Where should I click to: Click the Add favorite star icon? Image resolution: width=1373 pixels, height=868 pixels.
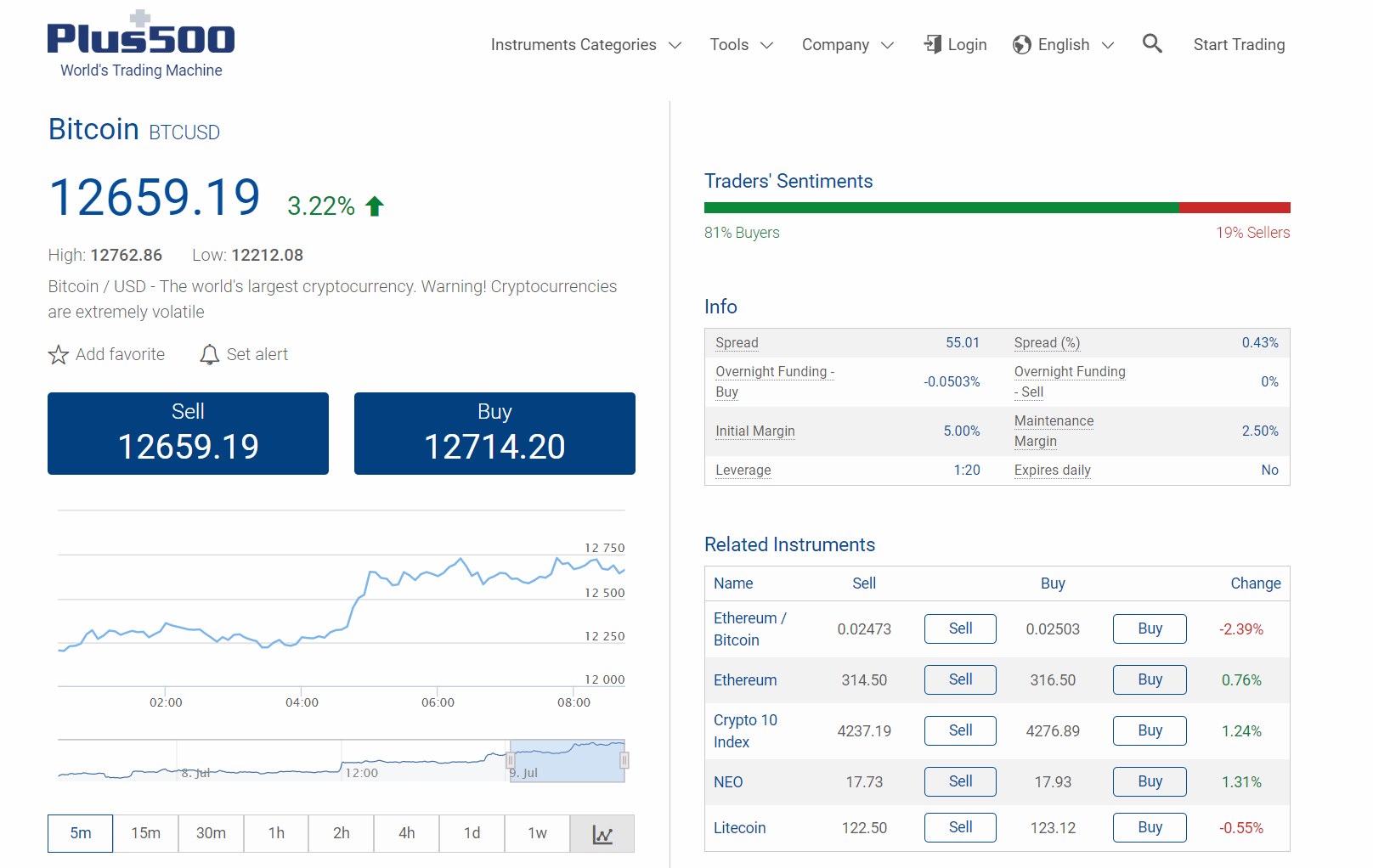tap(58, 354)
